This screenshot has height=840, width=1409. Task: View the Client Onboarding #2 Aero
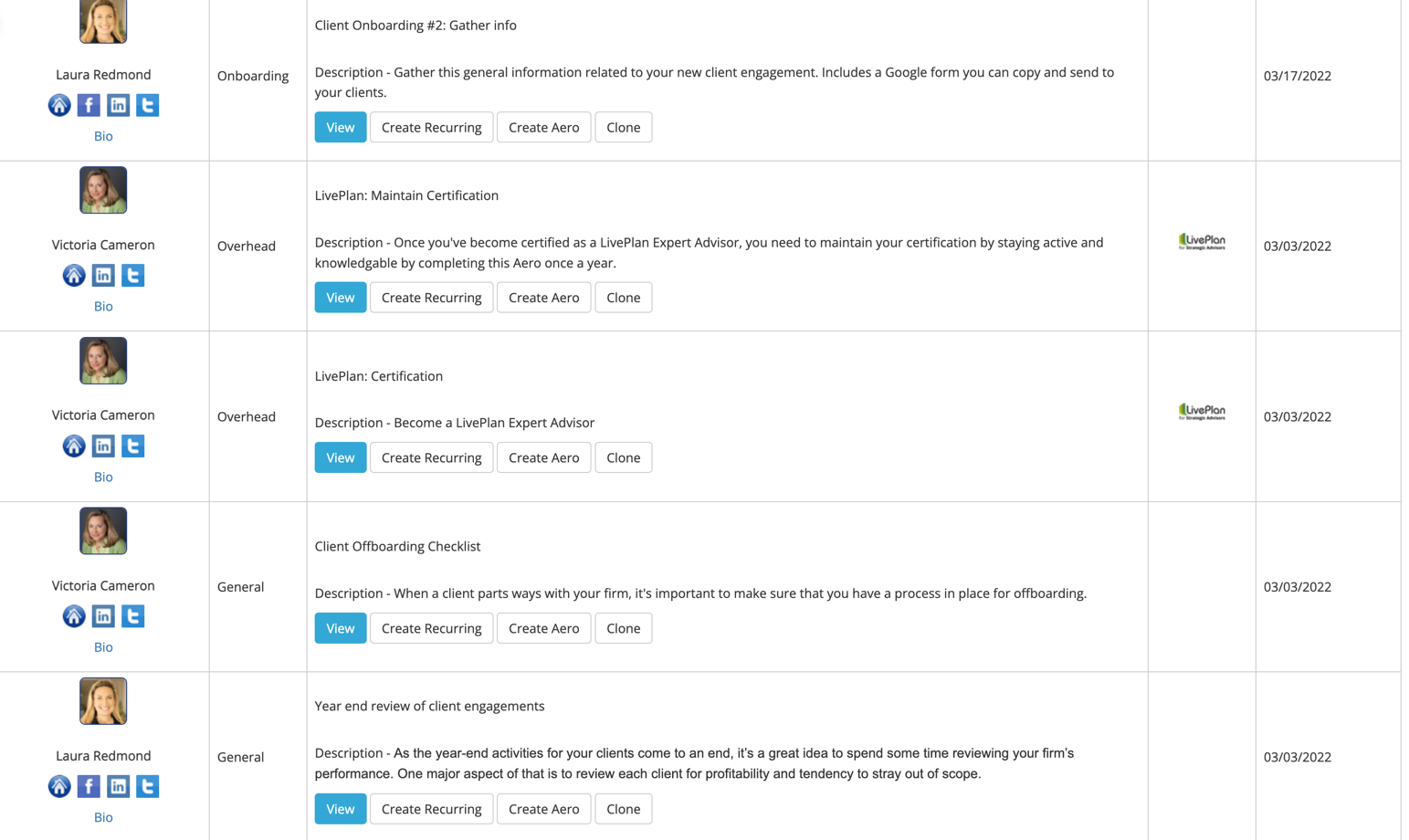[341, 127]
